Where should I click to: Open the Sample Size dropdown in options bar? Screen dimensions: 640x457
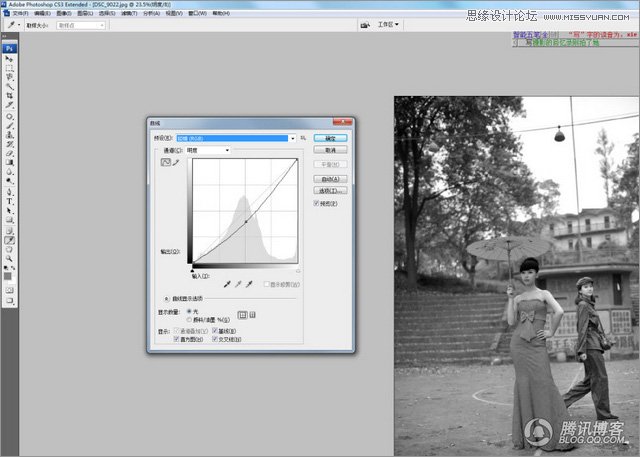coord(80,25)
